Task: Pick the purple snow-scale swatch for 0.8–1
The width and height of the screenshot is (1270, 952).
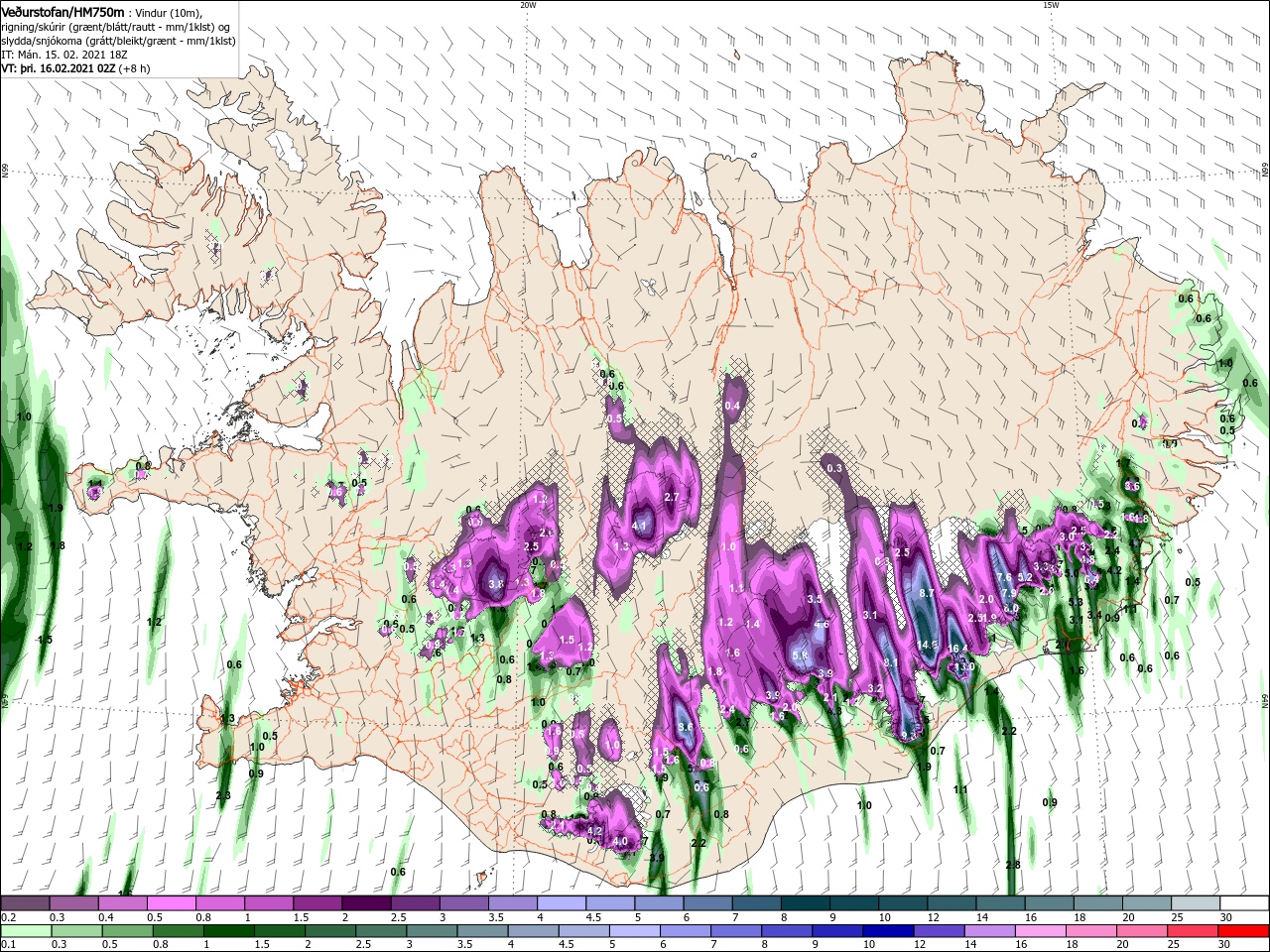Action: pyautogui.click(x=219, y=903)
